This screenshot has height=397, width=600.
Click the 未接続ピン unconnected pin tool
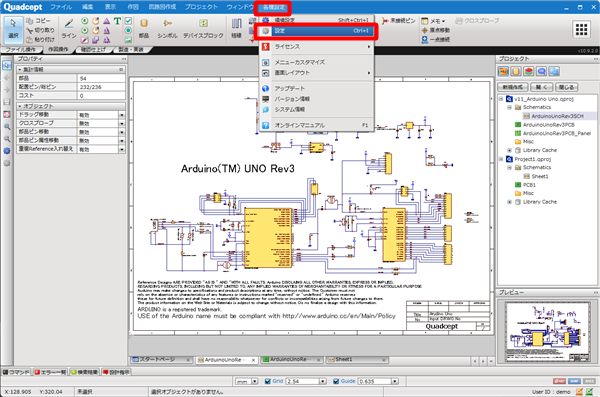click(x=398, y=21)
